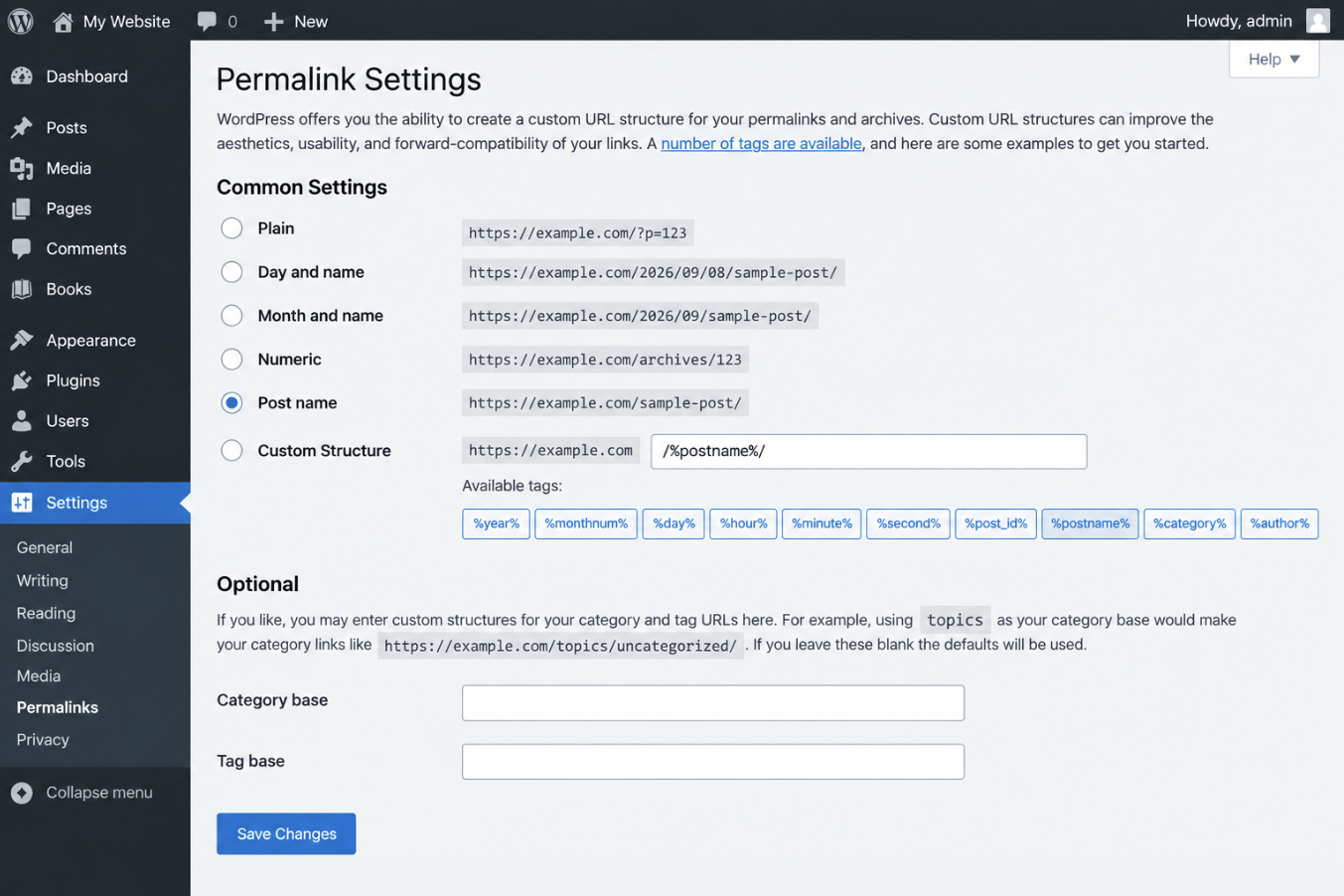Select the Month and name radio button
Image resolution: width=1344 pixels, height=896 pixels.
click(231, 316)
